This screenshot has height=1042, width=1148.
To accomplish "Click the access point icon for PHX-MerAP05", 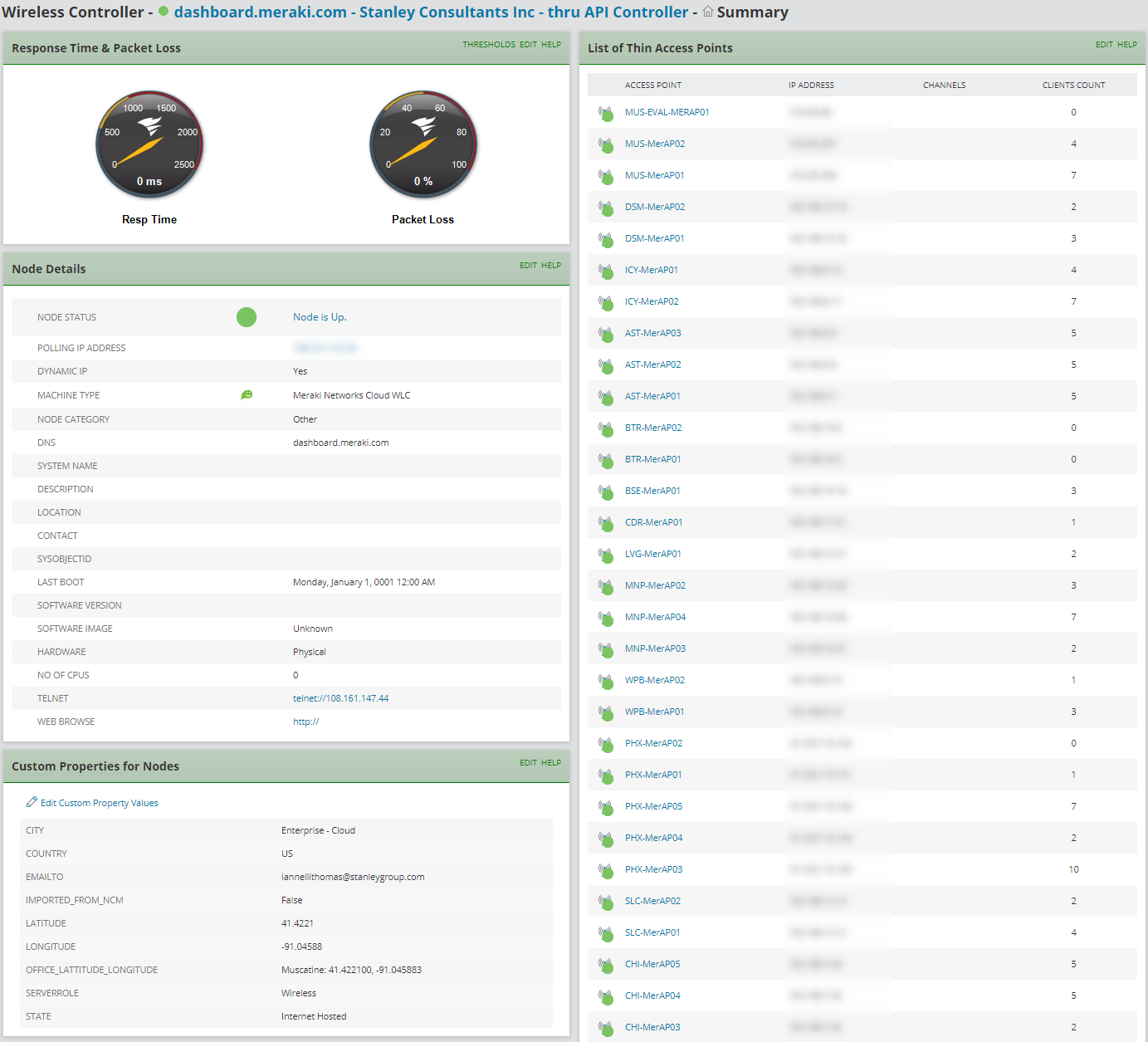I will click(x=606, y=807).
